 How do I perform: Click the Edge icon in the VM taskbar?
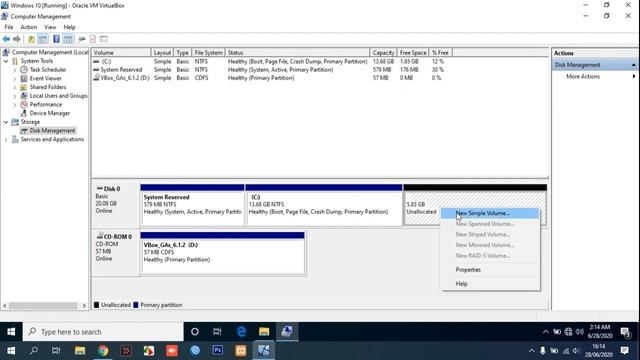click(x=241, y=331)
